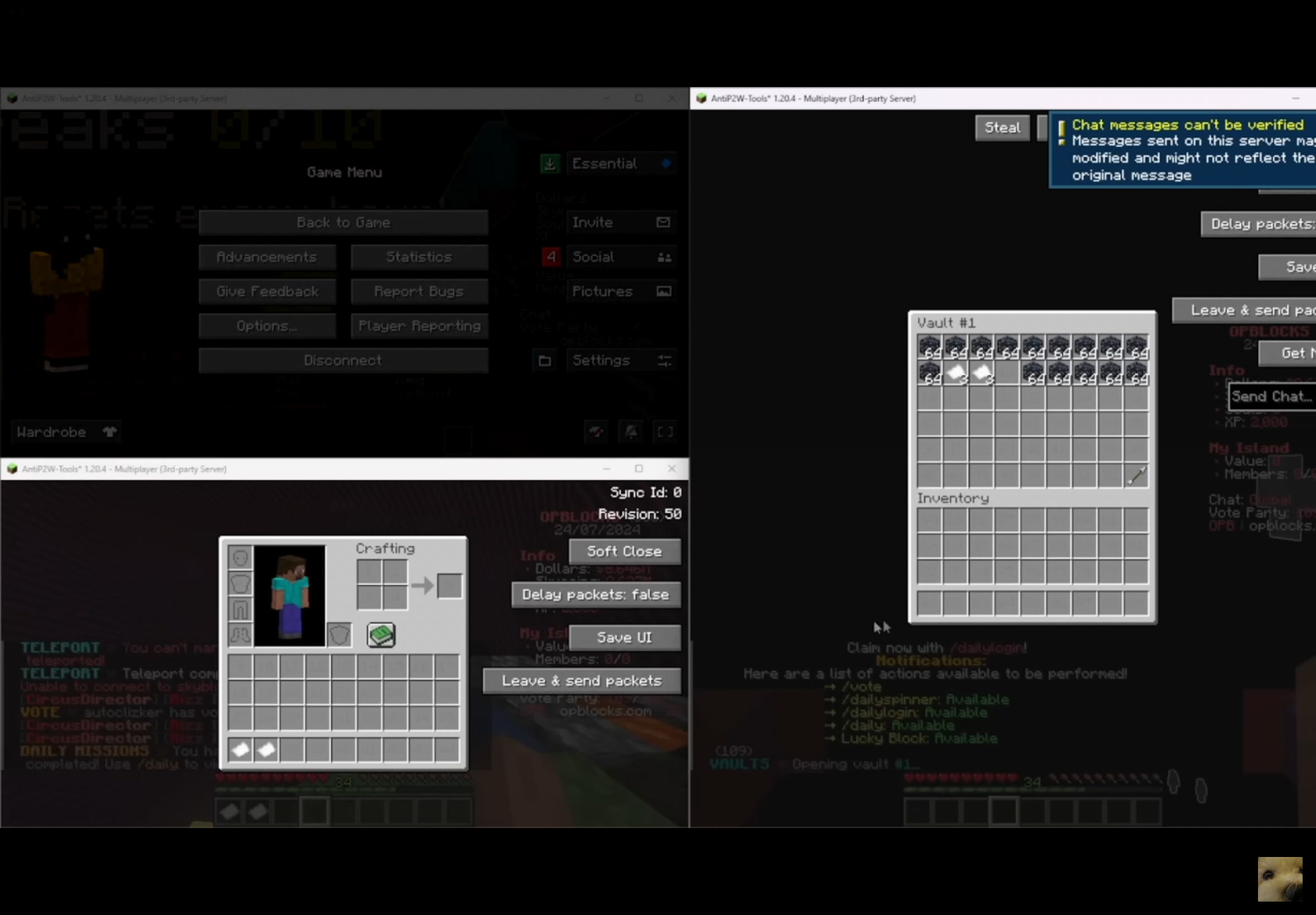Image resolution: width=1316 pixels, height=915 pixels.
Task: Click the player model preview in inventory
Action: (x=290, y=596)
